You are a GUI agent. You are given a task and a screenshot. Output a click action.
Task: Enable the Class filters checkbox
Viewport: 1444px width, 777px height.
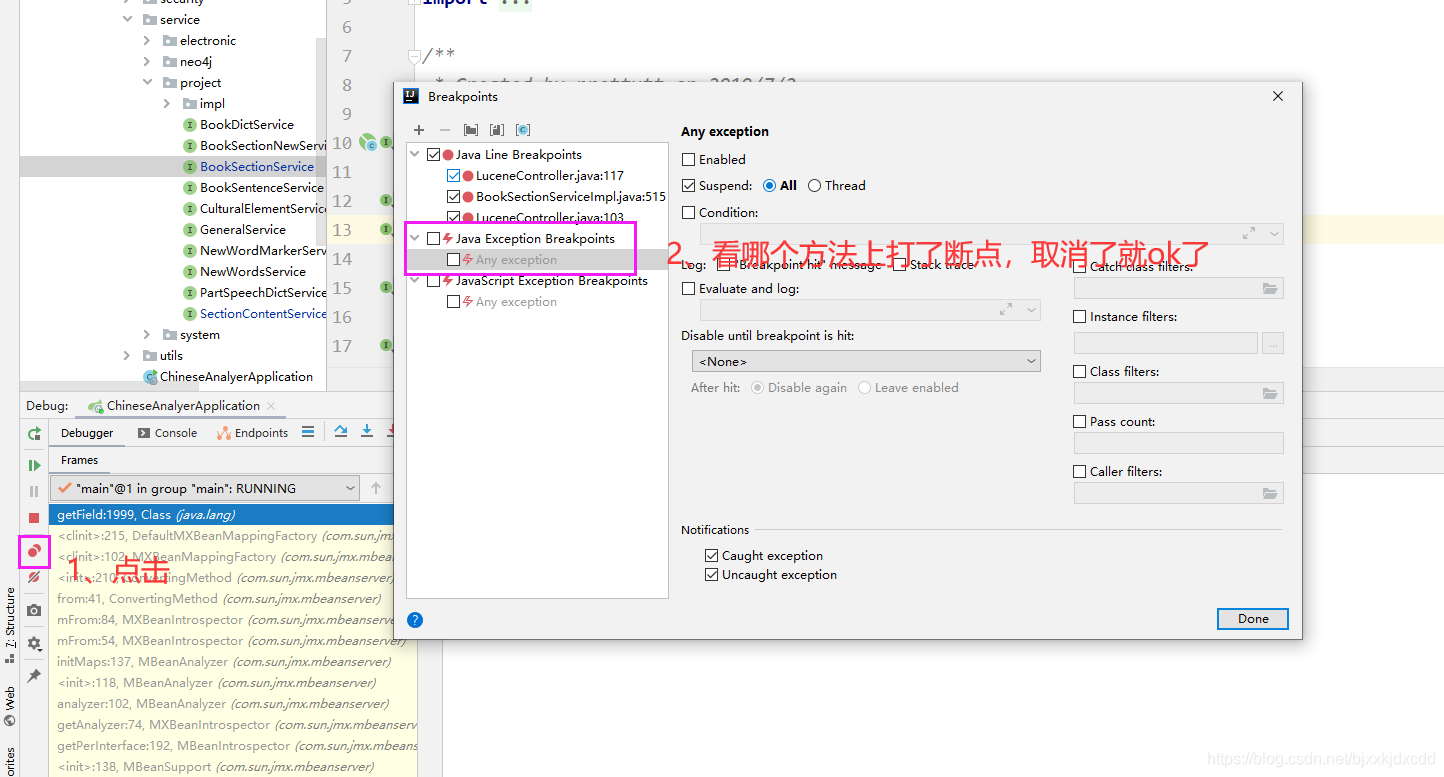pos(1079,371)
